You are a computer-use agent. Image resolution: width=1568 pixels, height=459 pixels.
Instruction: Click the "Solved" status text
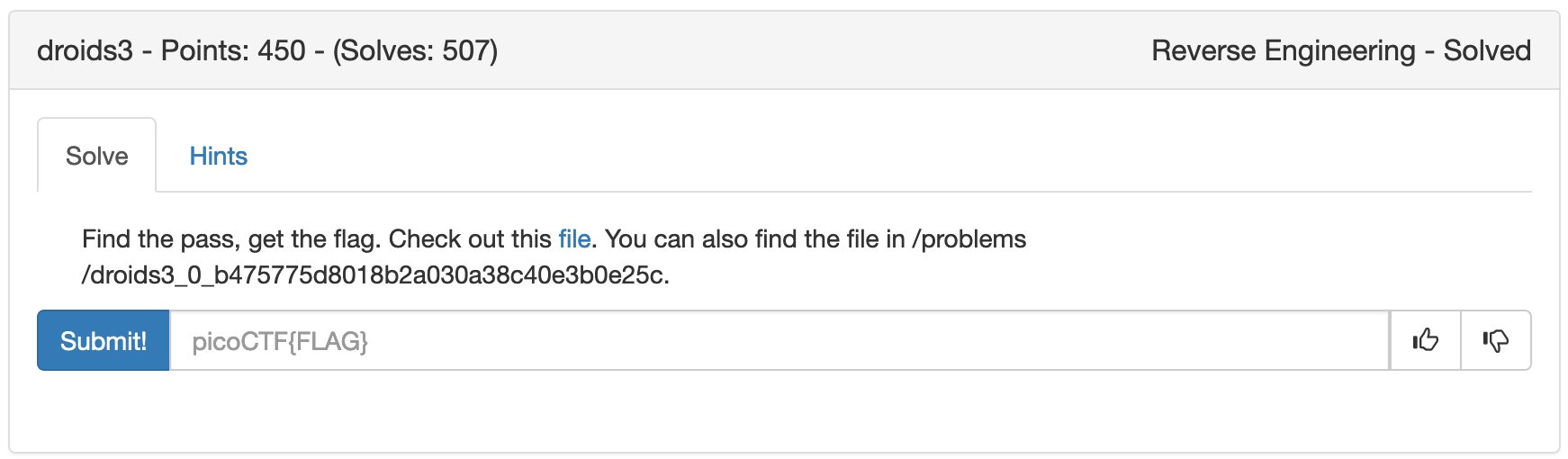(1487, 51)
